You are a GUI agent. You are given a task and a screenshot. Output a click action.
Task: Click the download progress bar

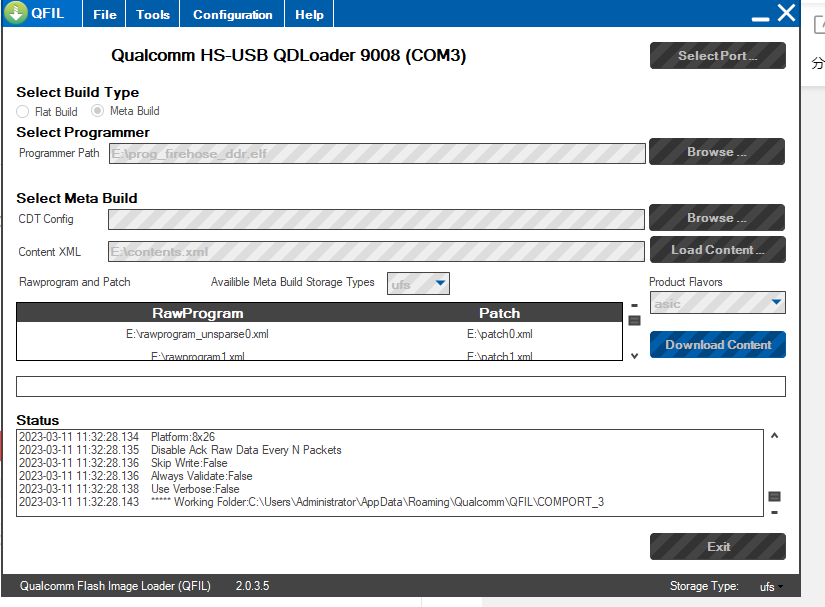[401, 387]
